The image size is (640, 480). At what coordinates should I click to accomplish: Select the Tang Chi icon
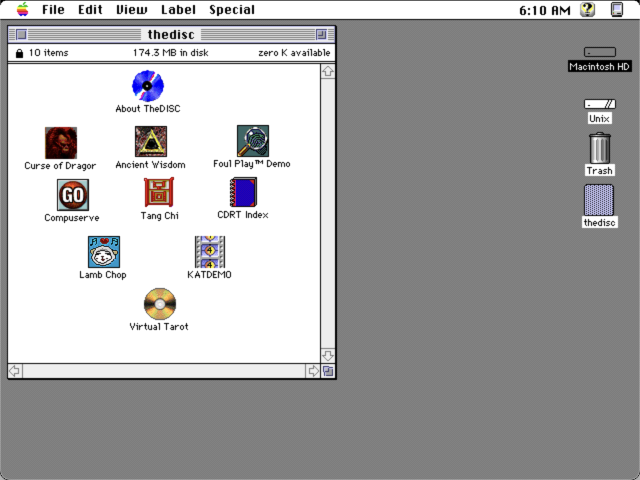[159, 192]
